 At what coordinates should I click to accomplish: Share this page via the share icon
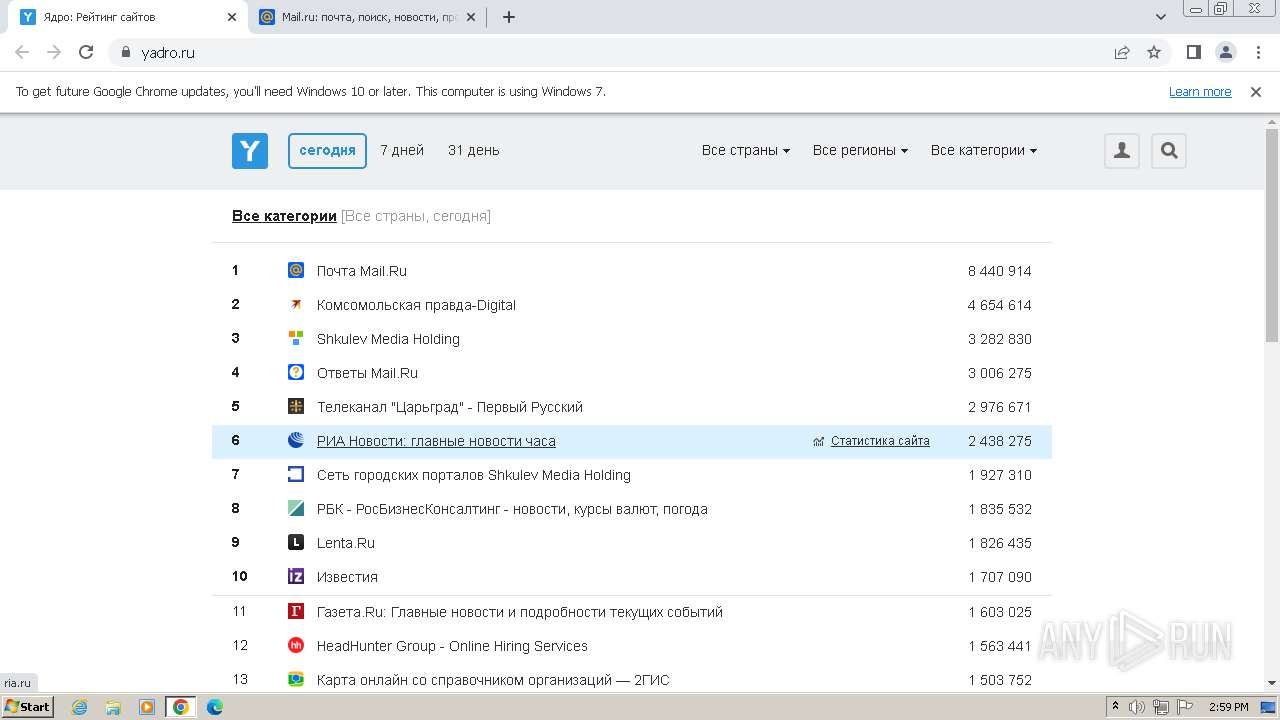1122,52
